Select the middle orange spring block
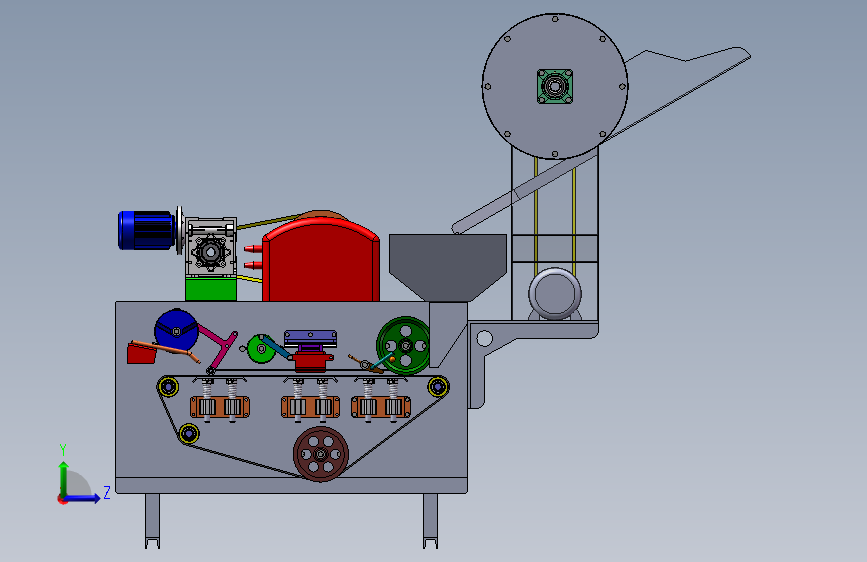Image resolution: width=867 pixels, height=562 pixels. (311, 407)
